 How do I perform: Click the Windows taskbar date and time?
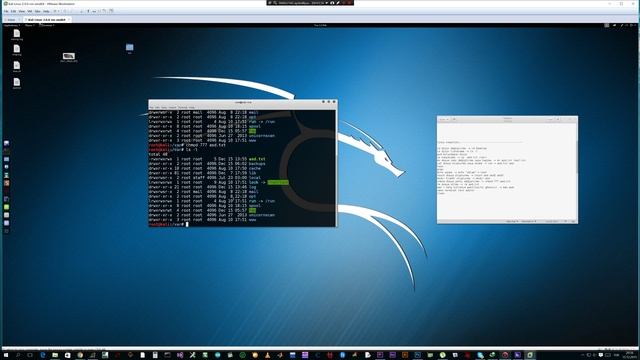point(629,355)
